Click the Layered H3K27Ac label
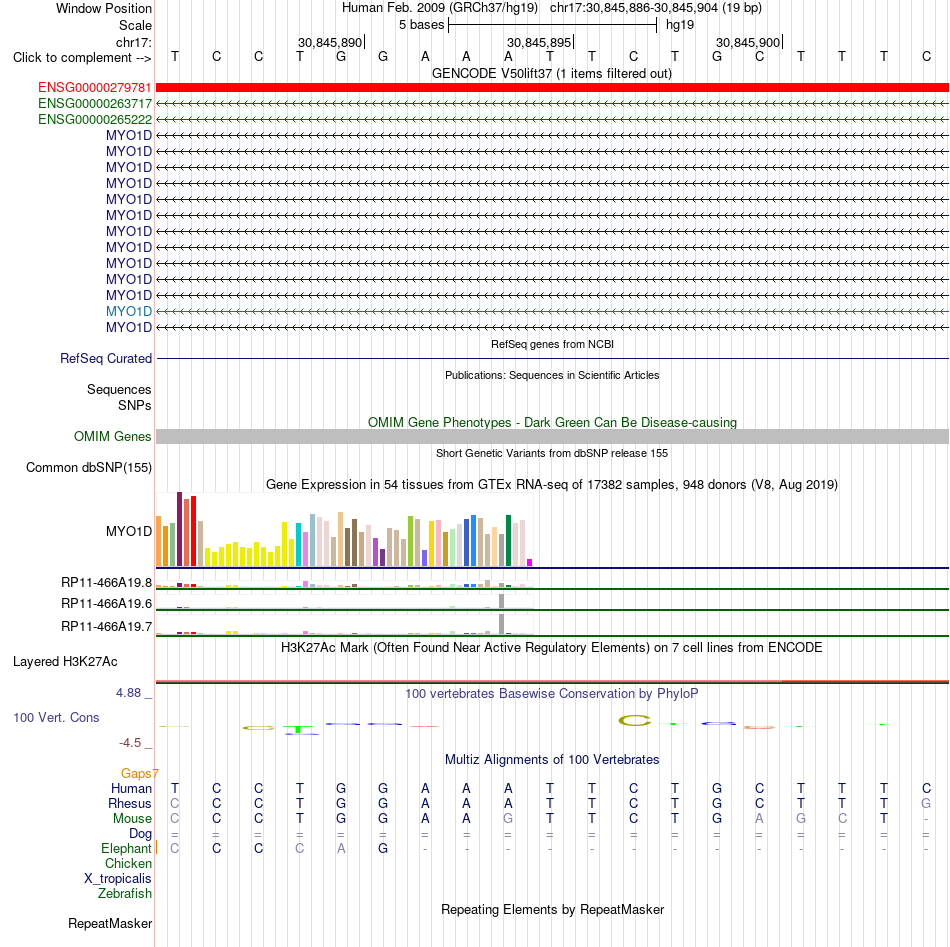Image resolution: width=950 pixels, height=947 pixels. pyautogui.click(x=65, y=662)
